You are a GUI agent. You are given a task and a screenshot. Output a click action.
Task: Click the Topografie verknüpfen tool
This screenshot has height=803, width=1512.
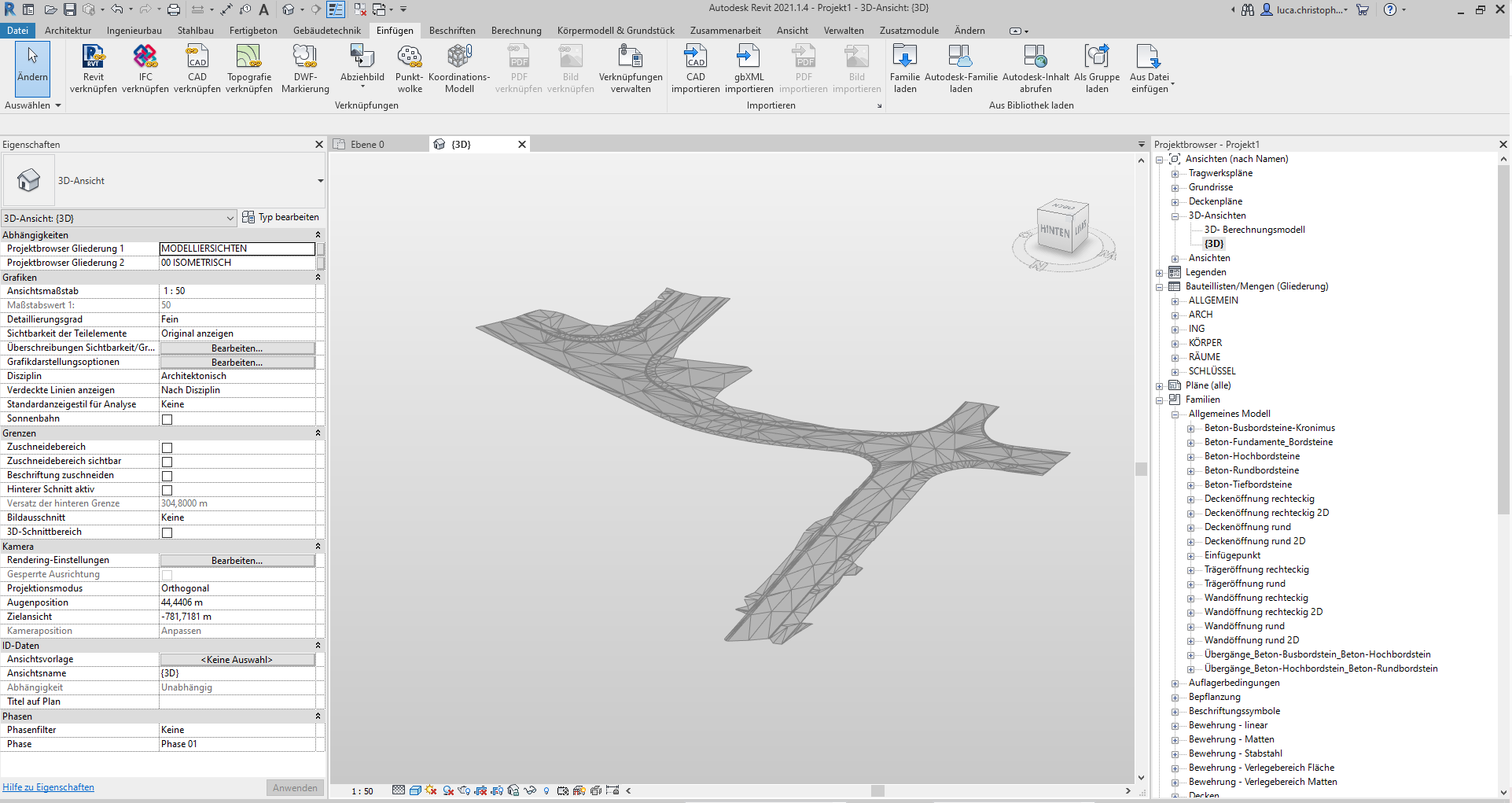(249, 69)
